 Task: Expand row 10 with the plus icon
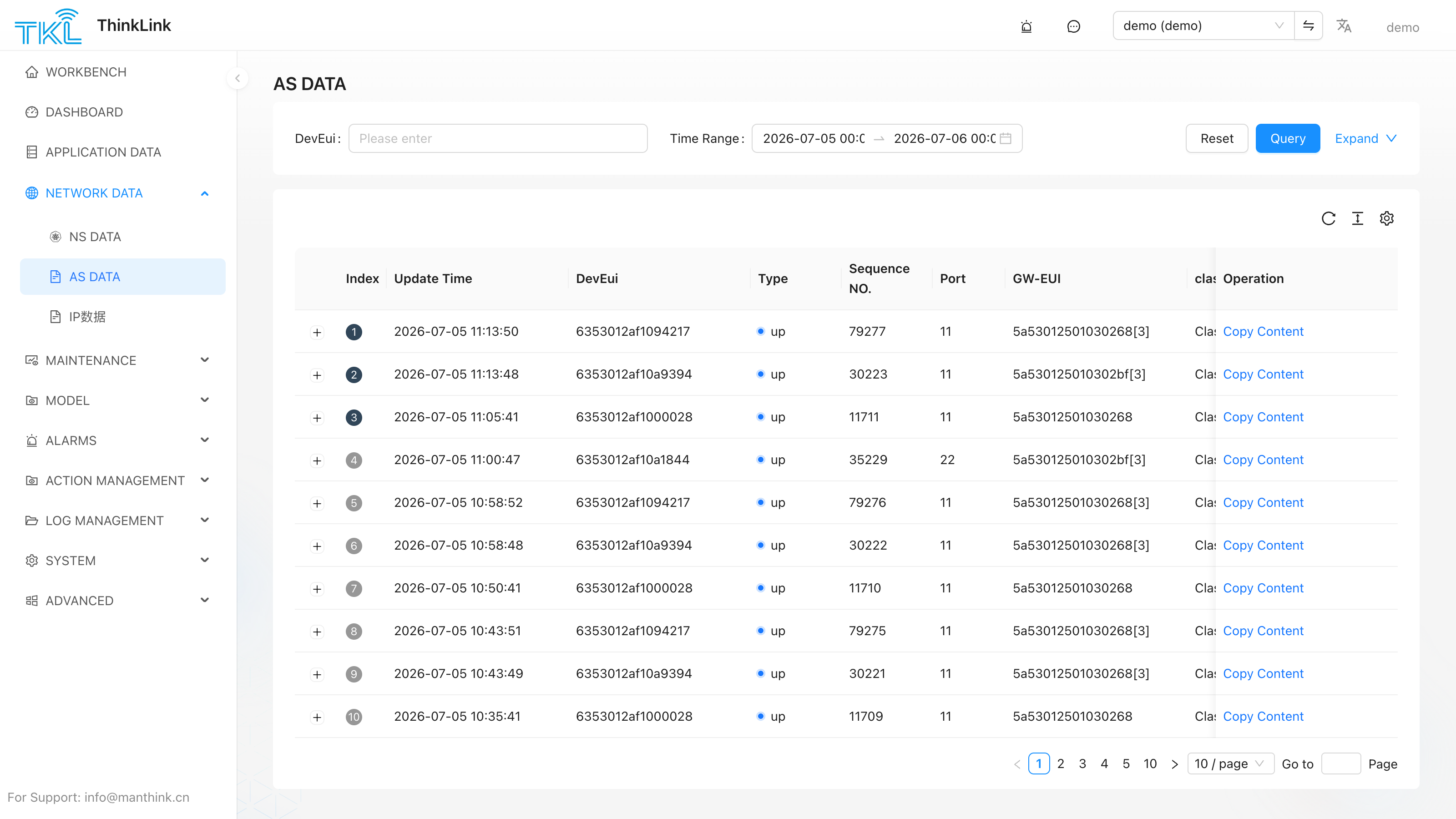(317, 717)
